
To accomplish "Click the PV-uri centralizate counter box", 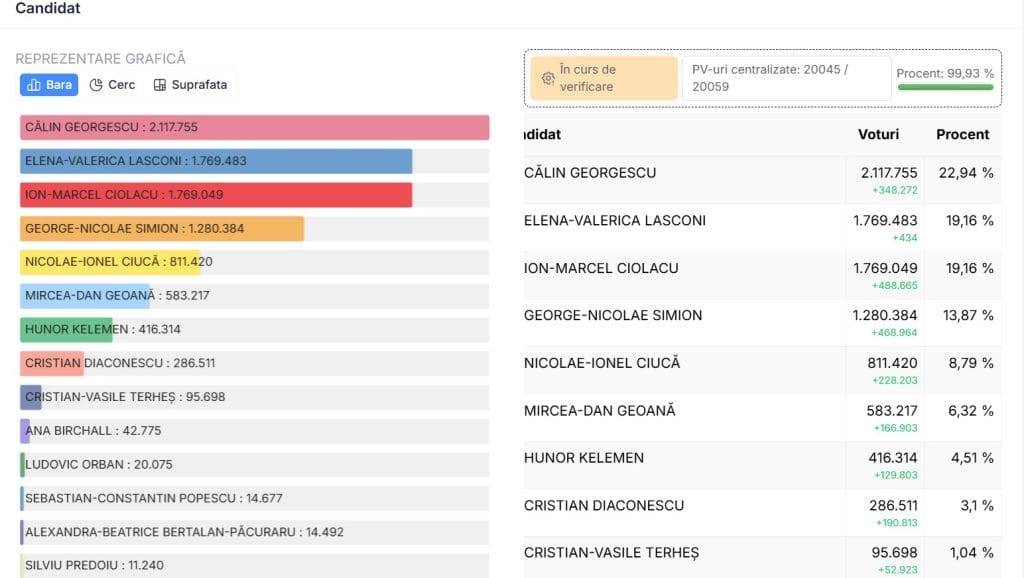I will coord(786,78).
